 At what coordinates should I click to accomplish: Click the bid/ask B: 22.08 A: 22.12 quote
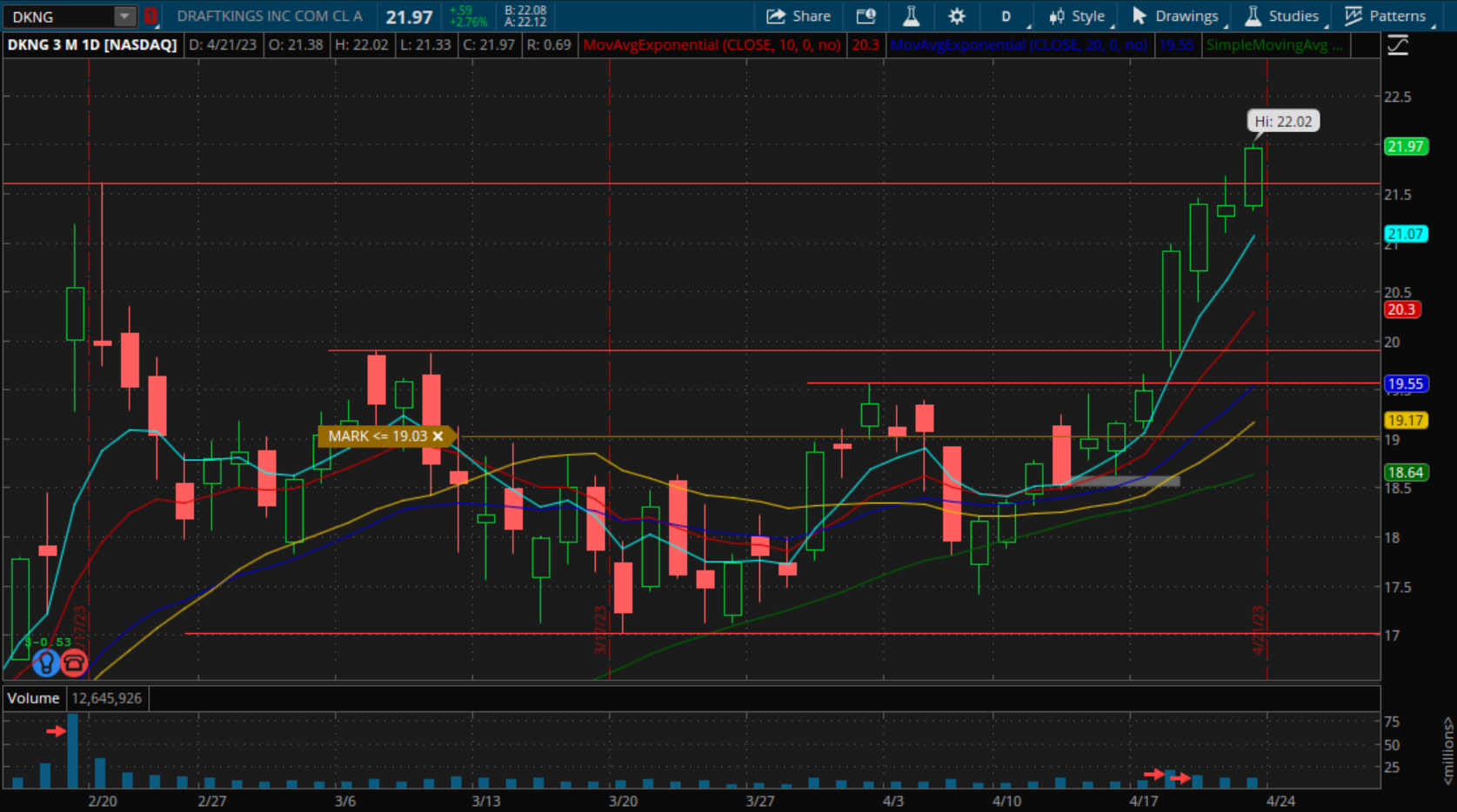click(525, 16)
